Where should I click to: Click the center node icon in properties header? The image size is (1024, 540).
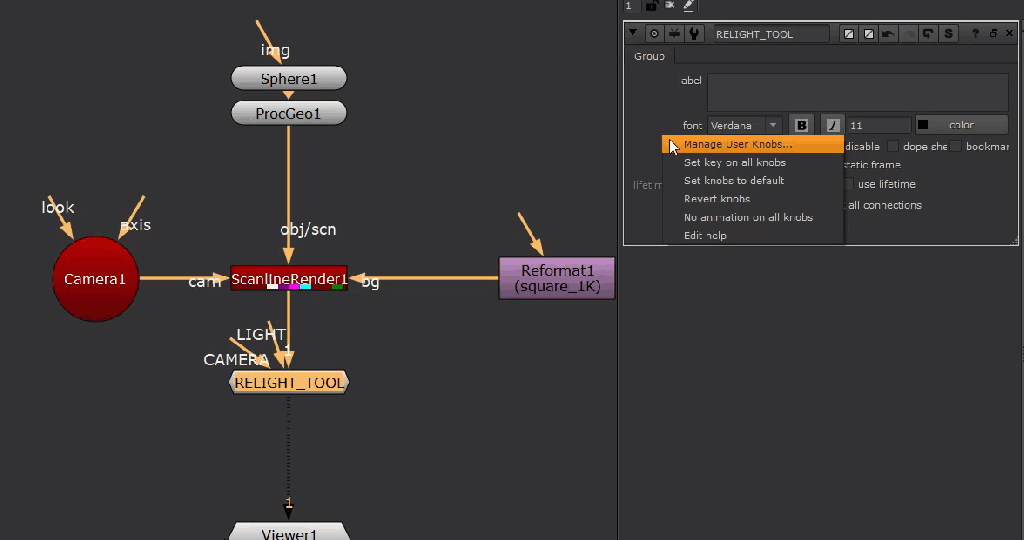[x=674, y=34]
